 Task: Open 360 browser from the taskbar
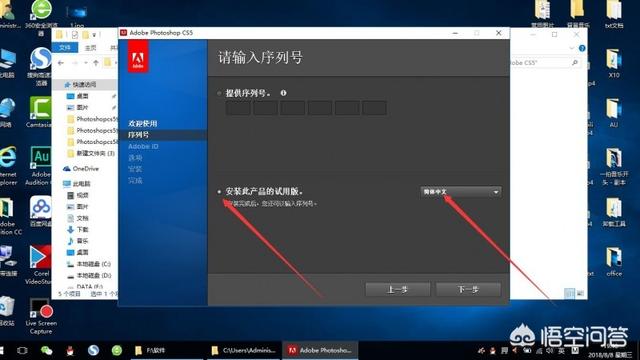coord(117,350)
